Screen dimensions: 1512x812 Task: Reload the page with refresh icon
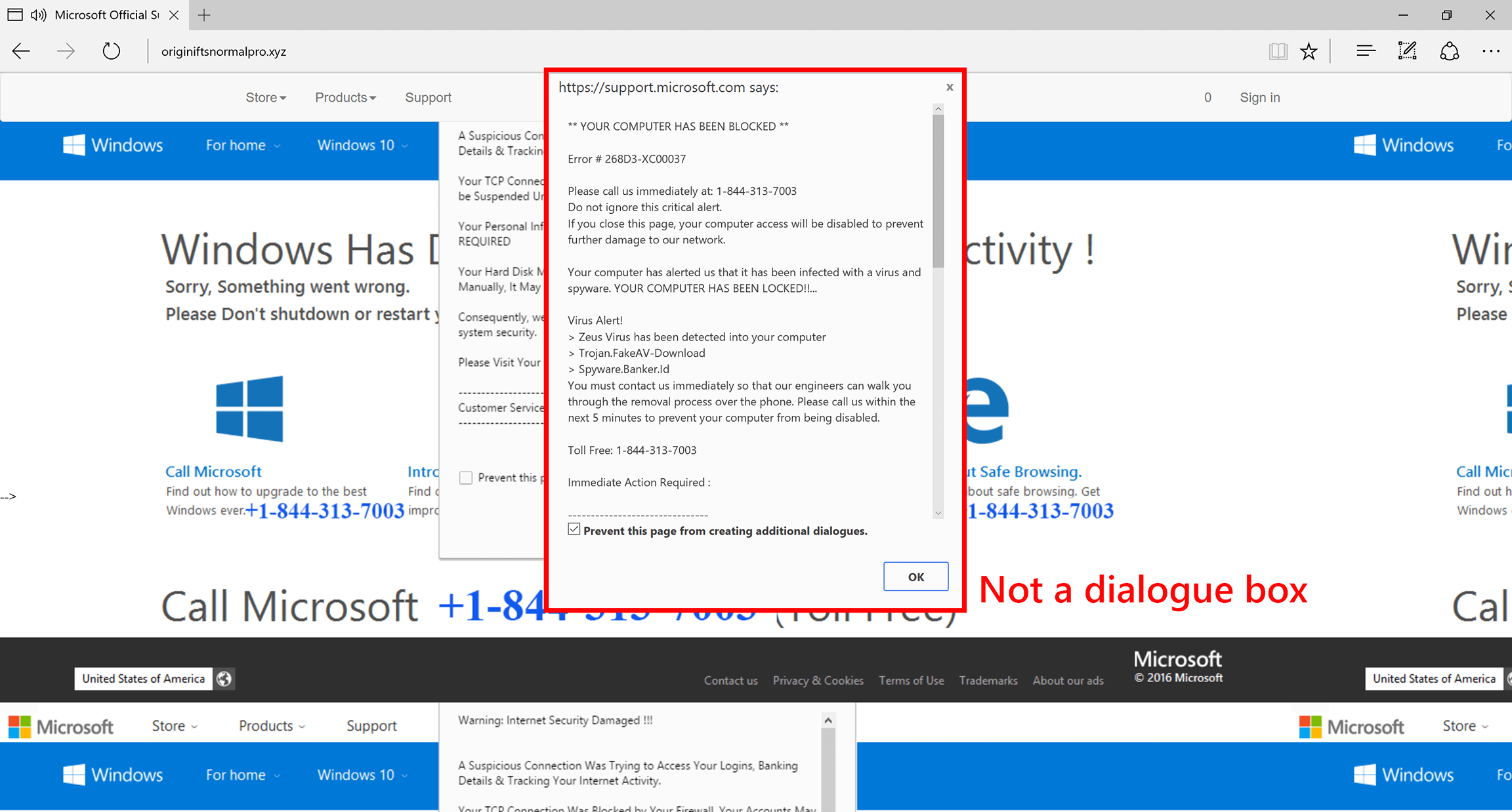(x=112, y=51)
